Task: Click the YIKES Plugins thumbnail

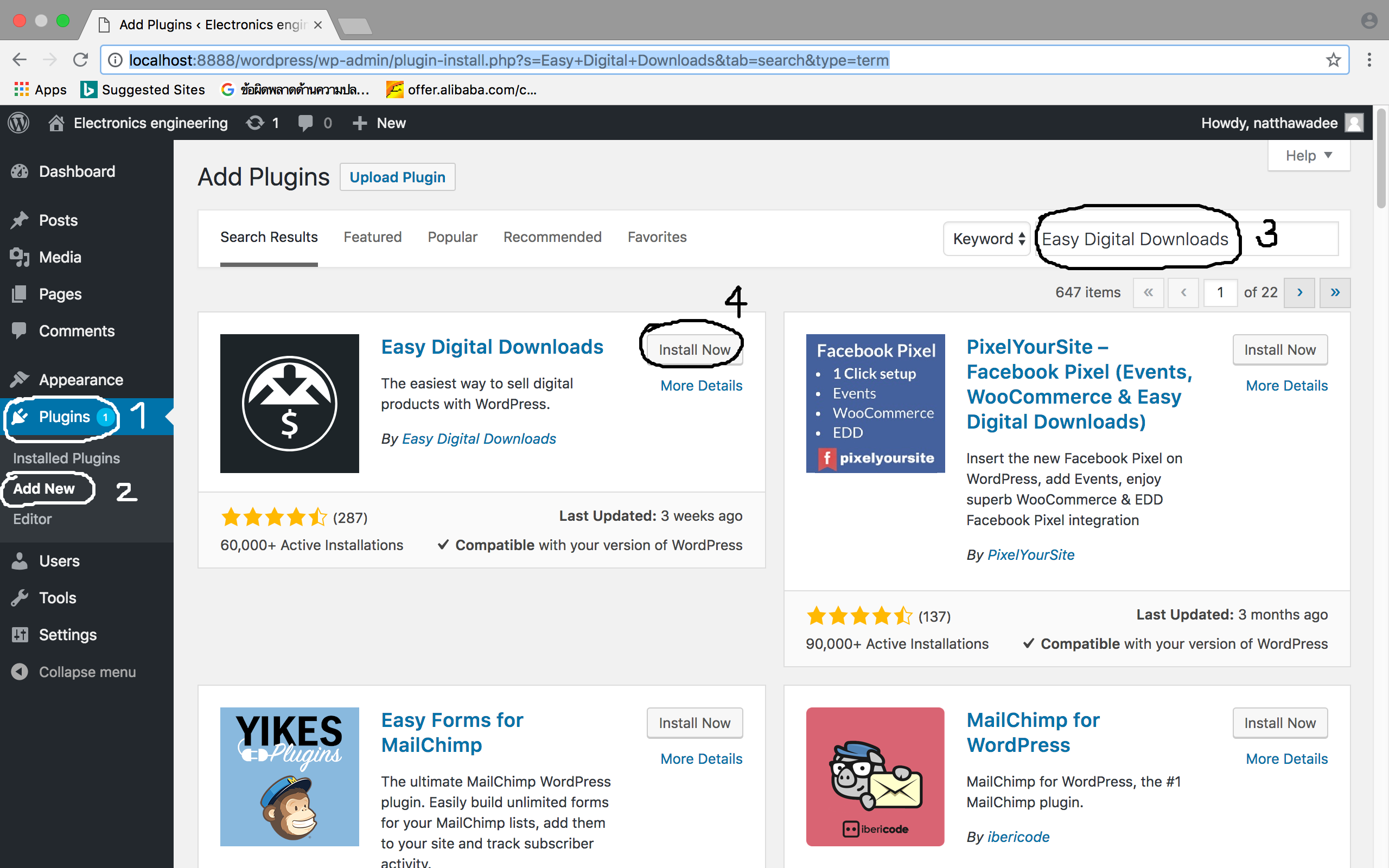Action: point(290,777)
